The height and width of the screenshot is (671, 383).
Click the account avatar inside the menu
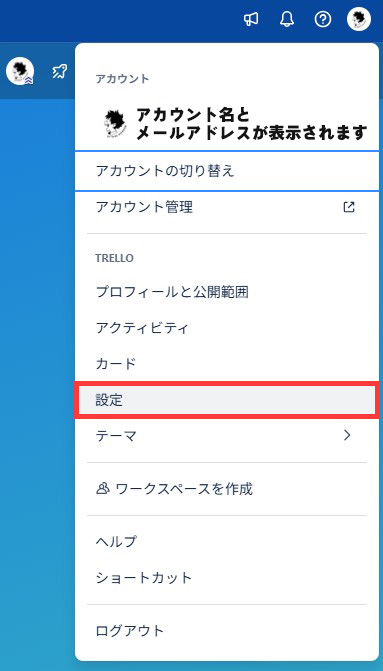pos(115,124)
